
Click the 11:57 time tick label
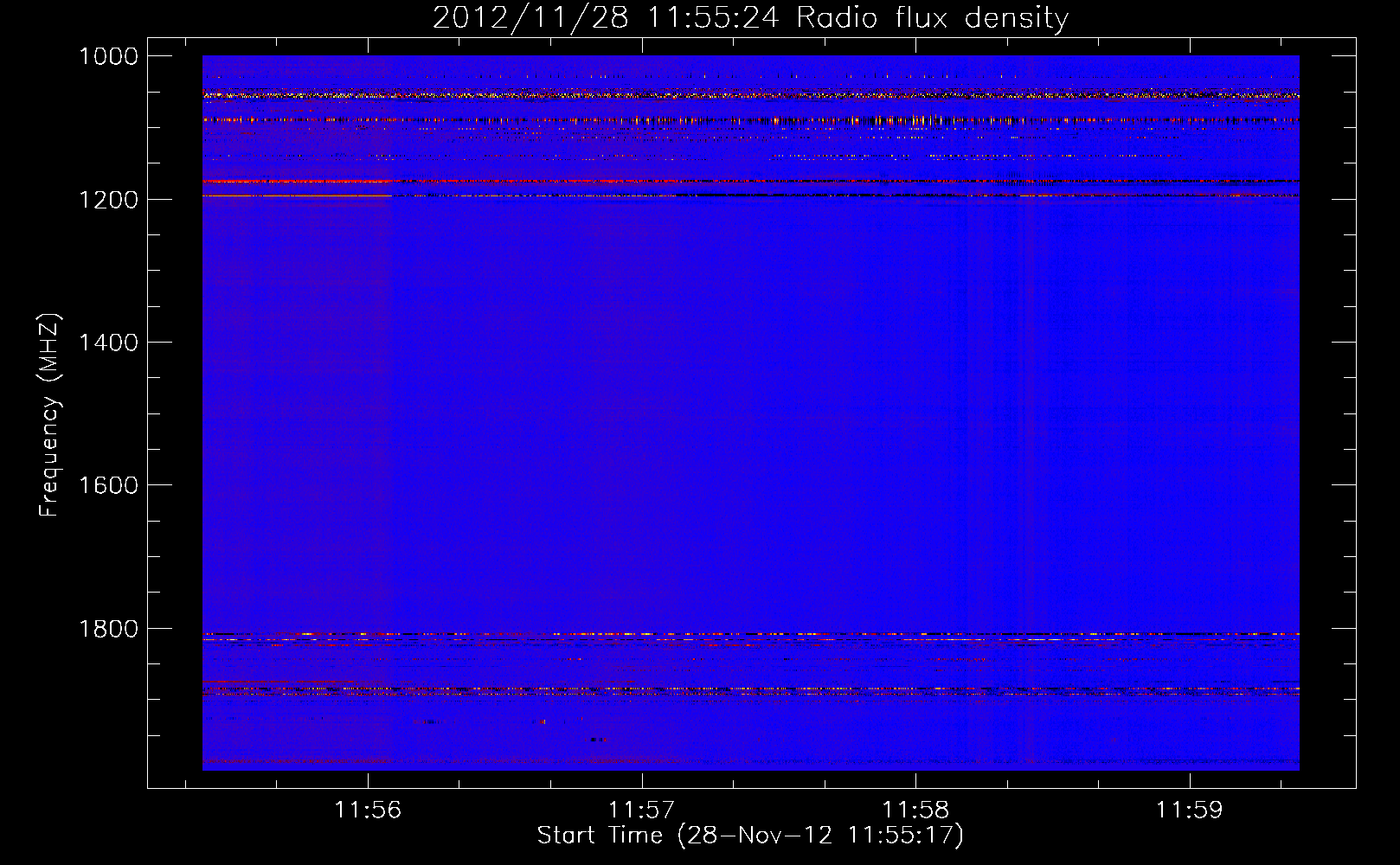[x=641, y=810]
